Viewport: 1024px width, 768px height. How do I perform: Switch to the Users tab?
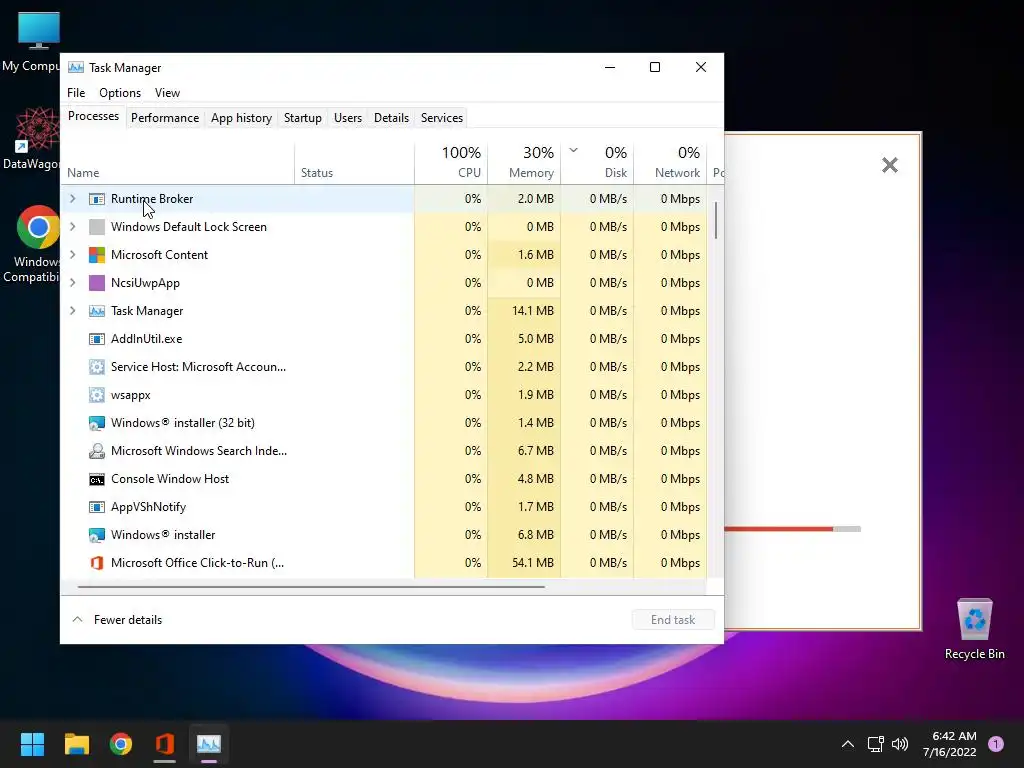pyautogui.click(x=347, y=118)
